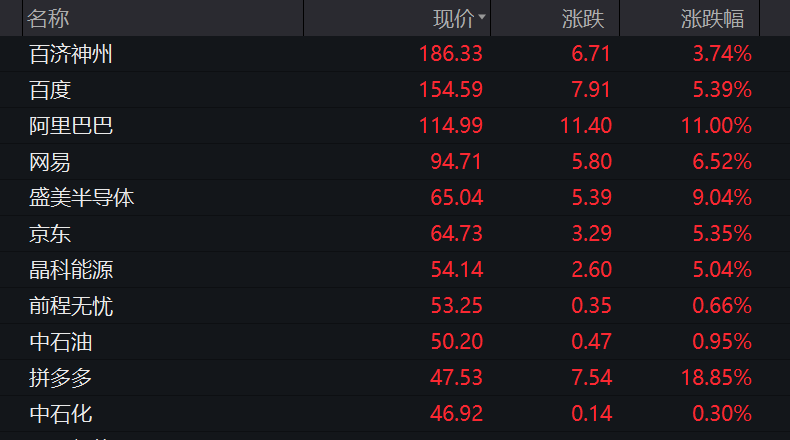Sort the list by 现价 header

454,18
